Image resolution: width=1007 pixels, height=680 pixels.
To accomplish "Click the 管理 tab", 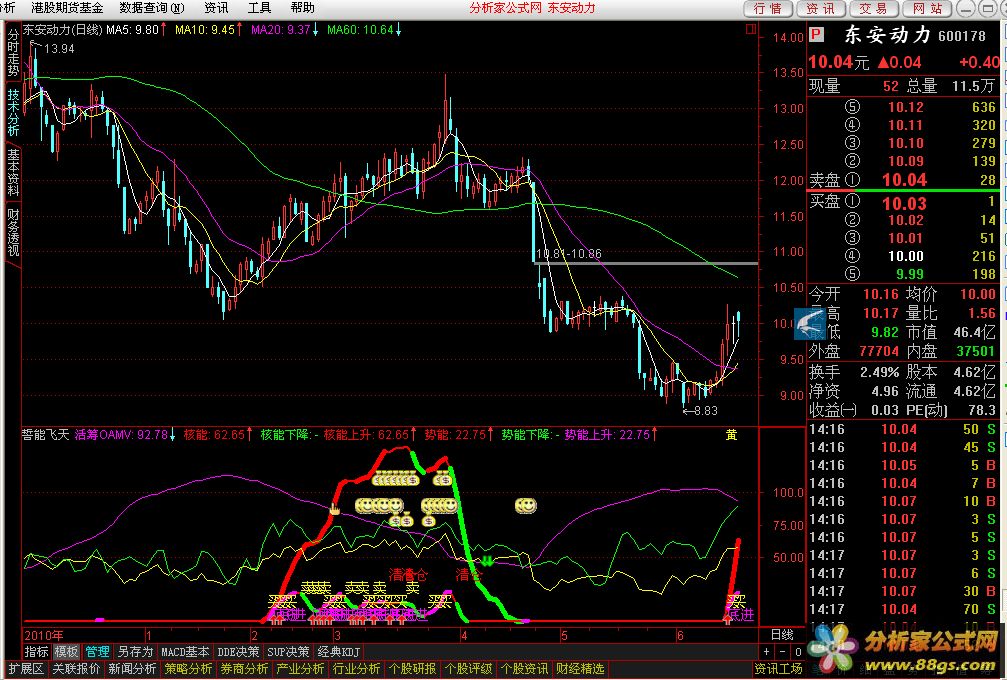I will 97,652.
